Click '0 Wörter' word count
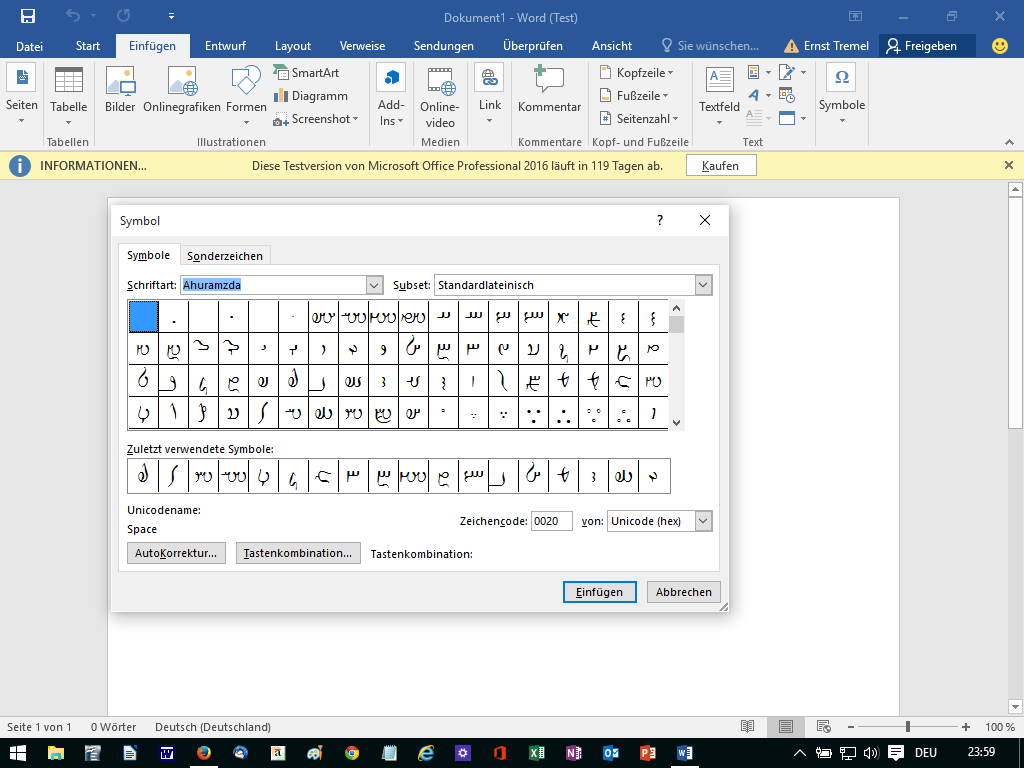This screenshot has width=1024, height=768. 114,727
